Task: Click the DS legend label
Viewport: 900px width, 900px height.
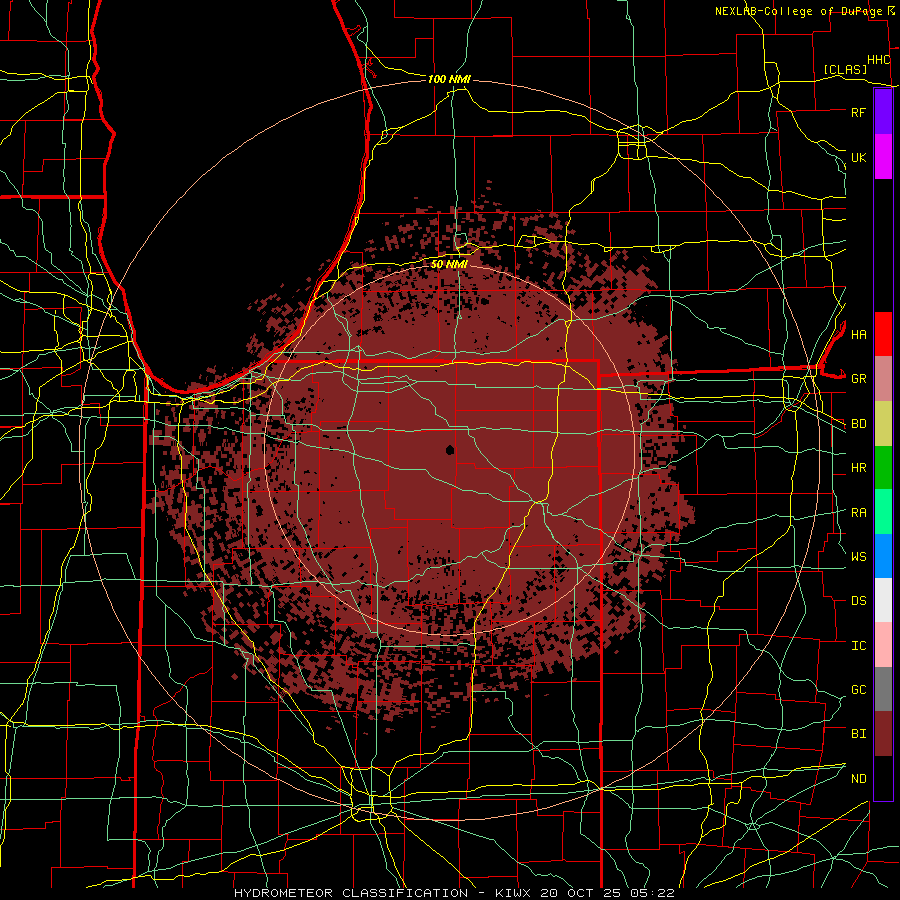Action: pyautogui.click(x=858, y=601)
